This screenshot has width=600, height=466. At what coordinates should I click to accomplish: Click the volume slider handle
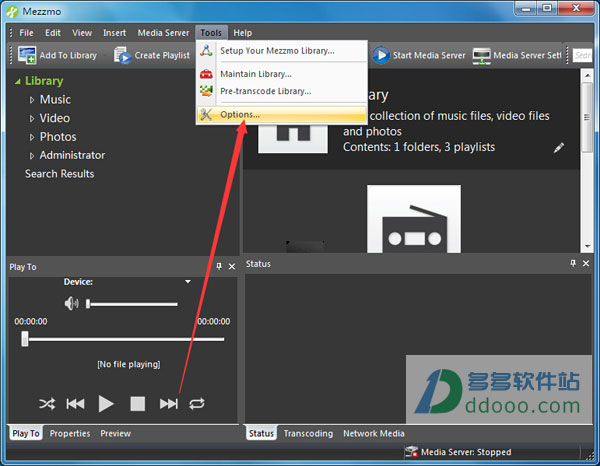click(x=88, y=304)
